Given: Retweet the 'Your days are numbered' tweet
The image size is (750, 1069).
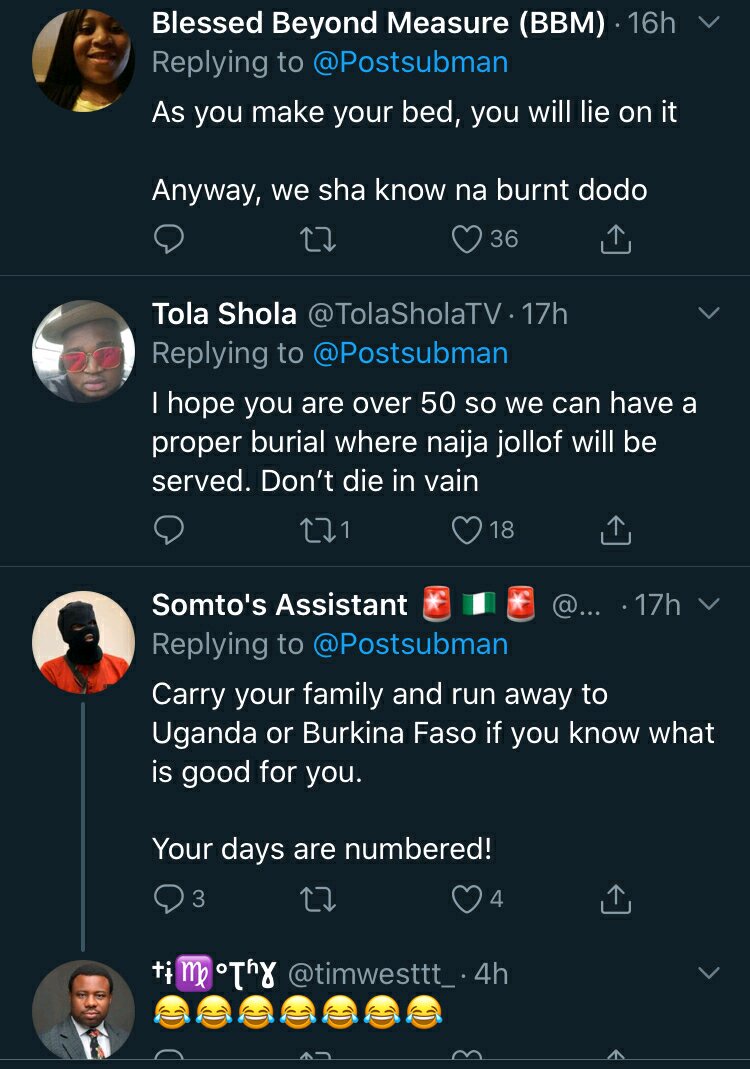Looking at the screenshot, I should click(317, 898).
